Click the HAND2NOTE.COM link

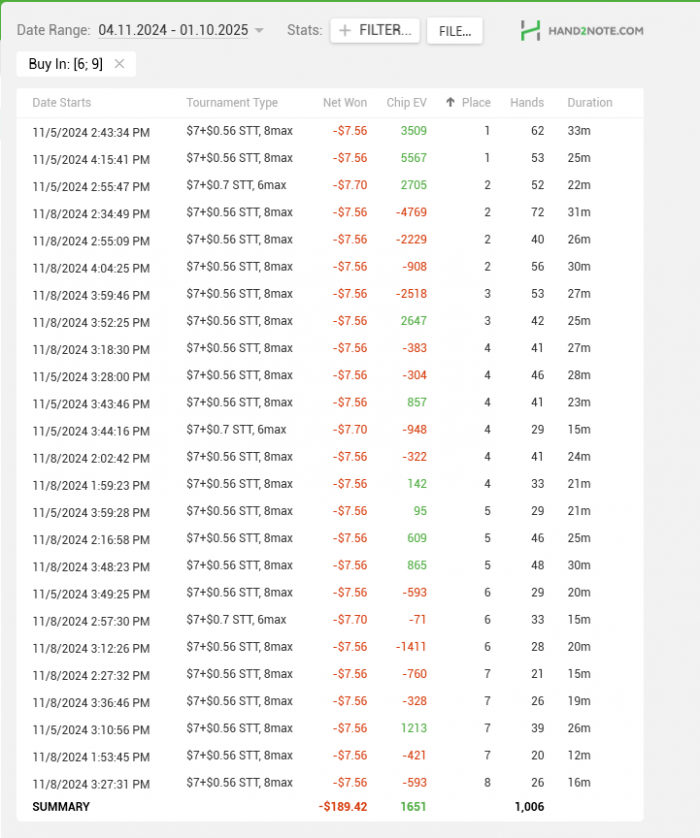(595, 31)
